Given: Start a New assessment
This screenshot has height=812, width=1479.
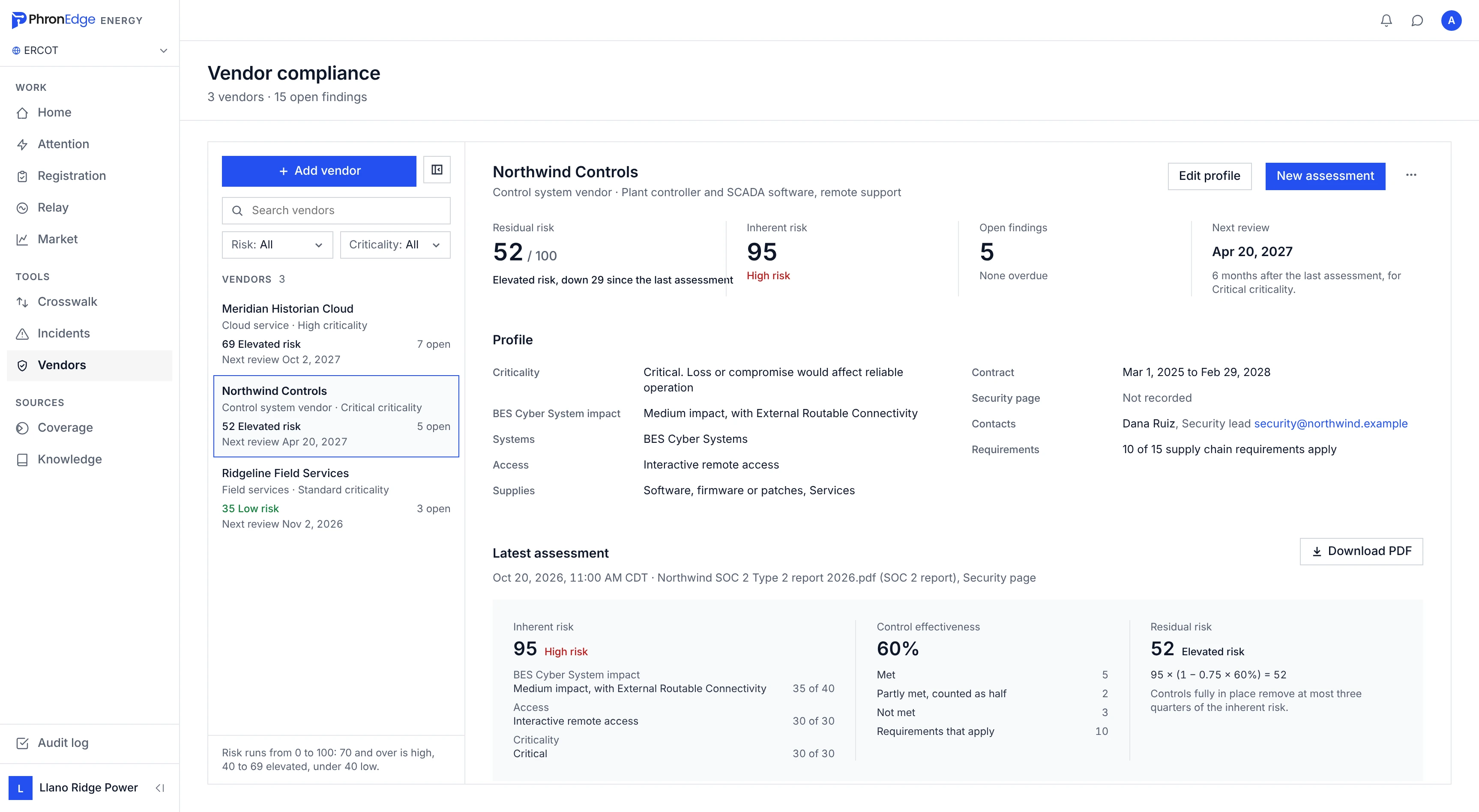Looking at the screenshot, I should [1325, 176].
